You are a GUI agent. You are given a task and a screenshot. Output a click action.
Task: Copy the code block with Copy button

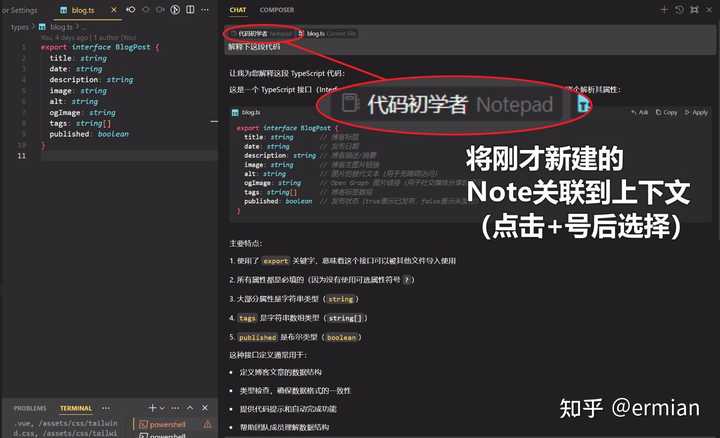[x=666, y=112]
